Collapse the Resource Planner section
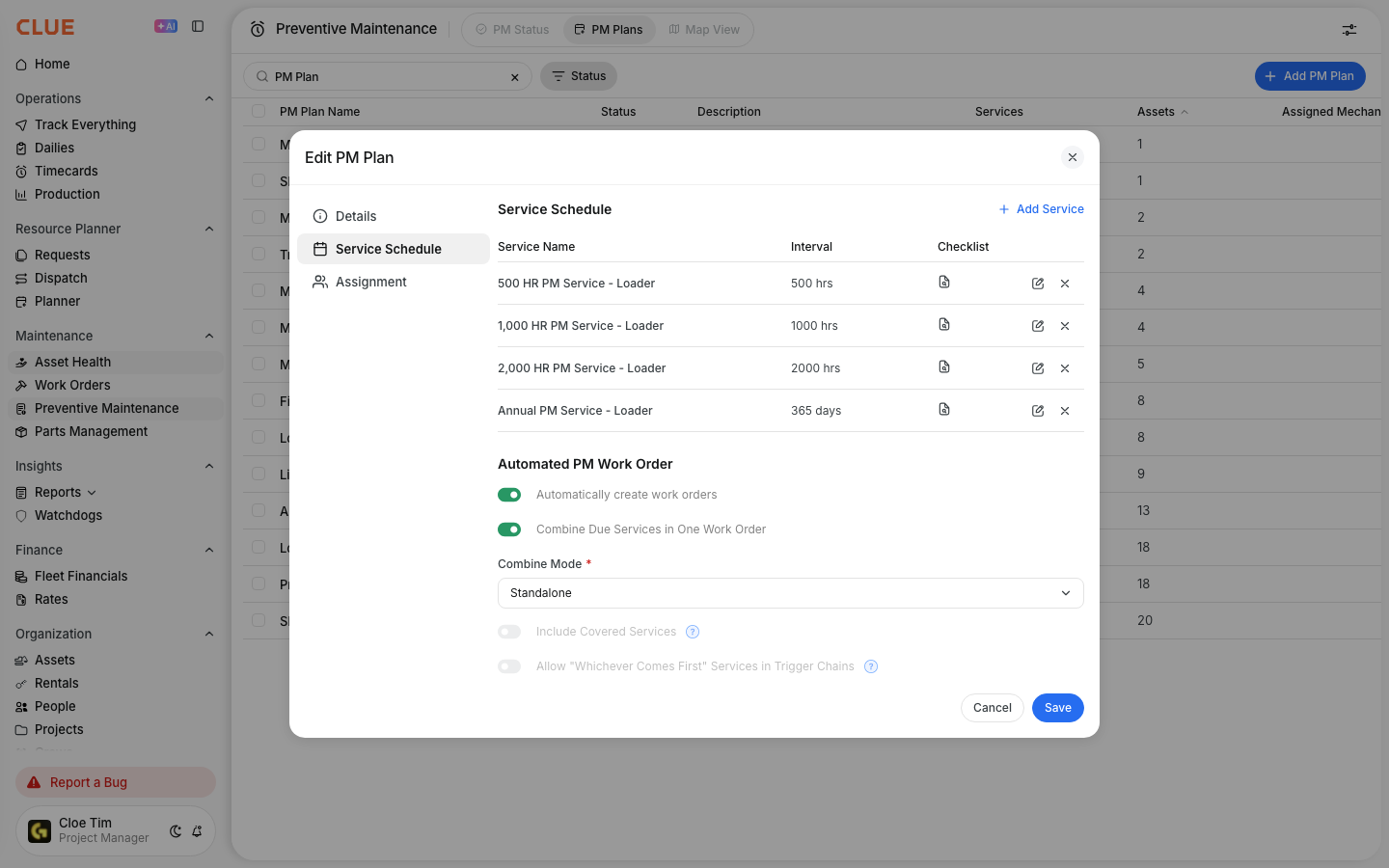Viewport: 1389px width, 868px height. pyautogui.click(x=209, y=229)
